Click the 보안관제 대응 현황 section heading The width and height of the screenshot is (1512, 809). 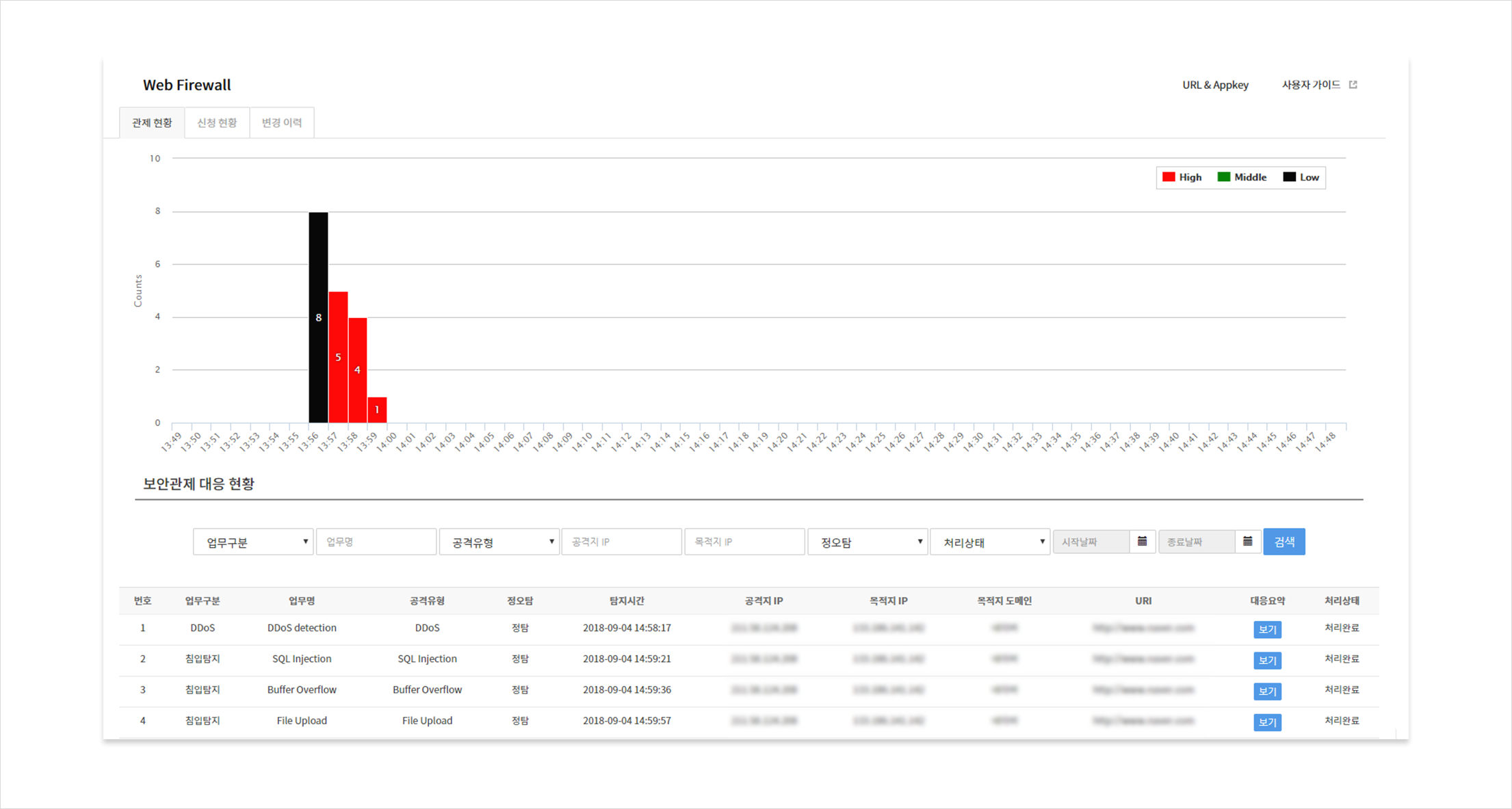[x=198, y=483]
